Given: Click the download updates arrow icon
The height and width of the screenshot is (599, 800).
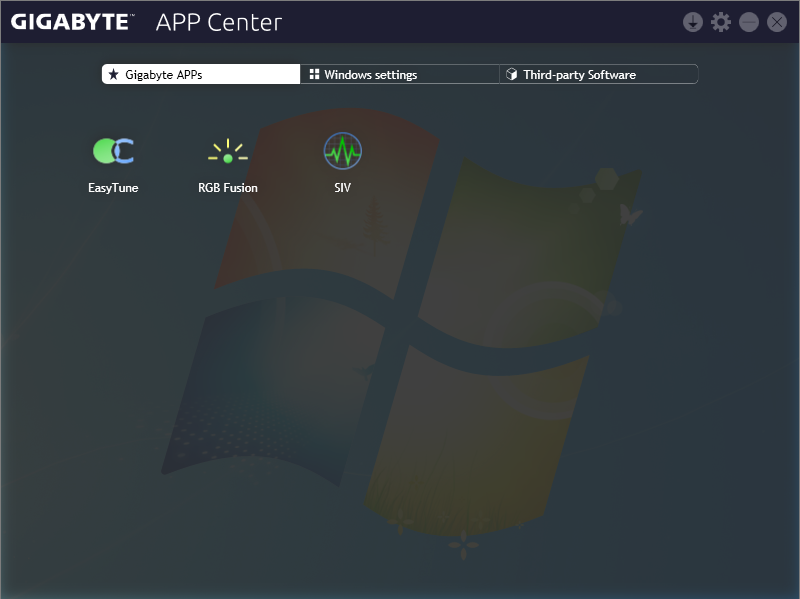Looking at the screenshot, I should click(692, 22).
